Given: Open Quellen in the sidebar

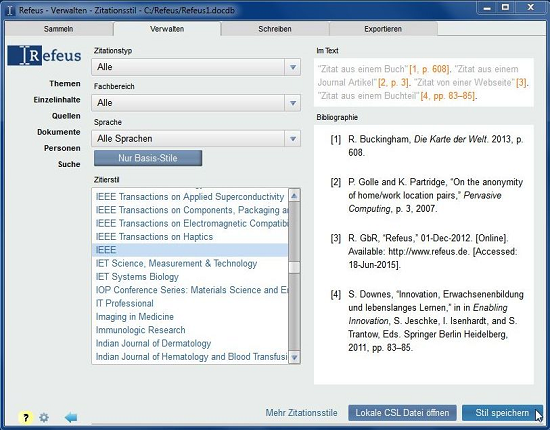Looking at the screenshot, I should pos(66,116).
